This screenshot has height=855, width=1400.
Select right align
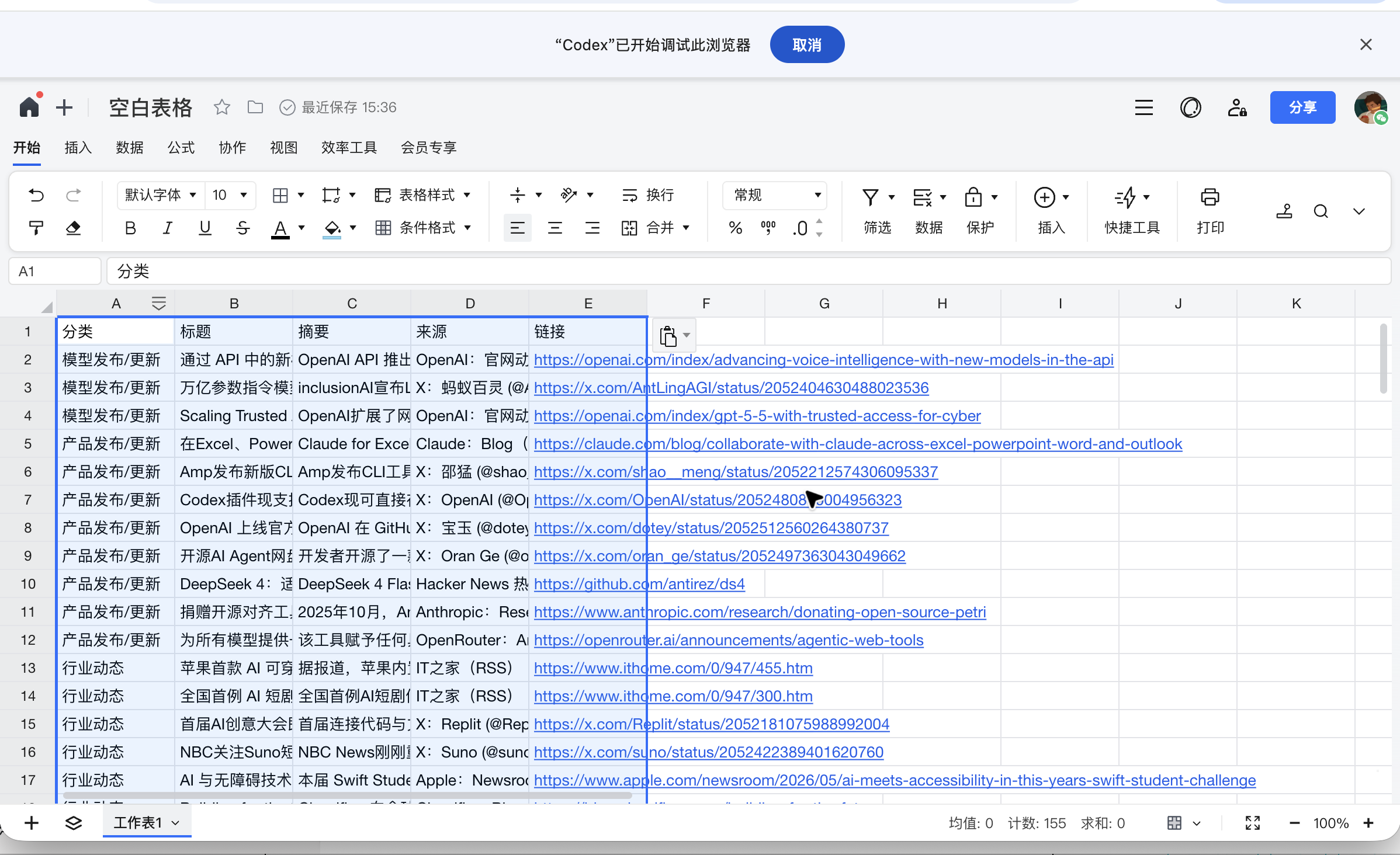(x=592, y=228)
